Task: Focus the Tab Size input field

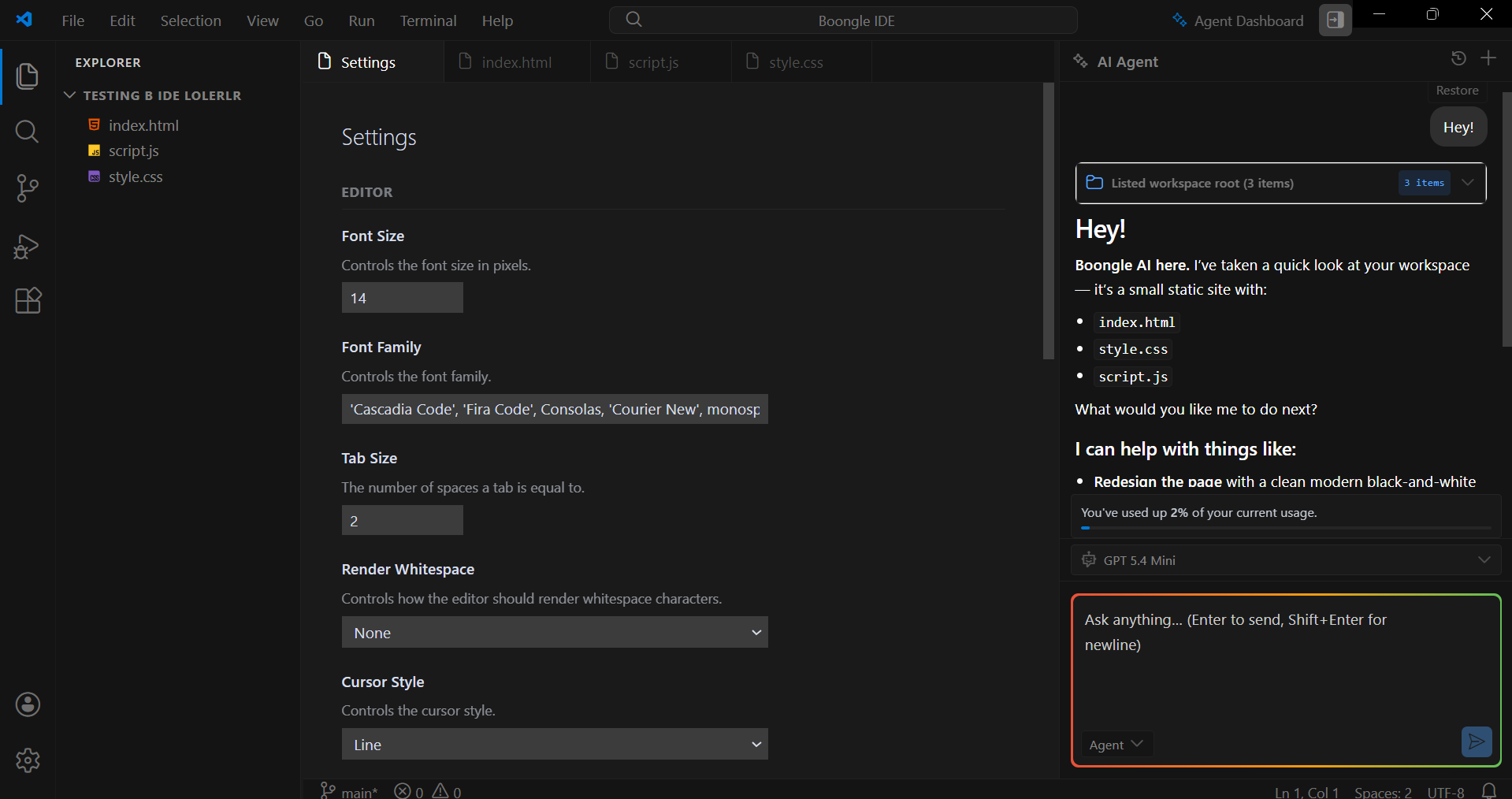Action: (403, 520)
